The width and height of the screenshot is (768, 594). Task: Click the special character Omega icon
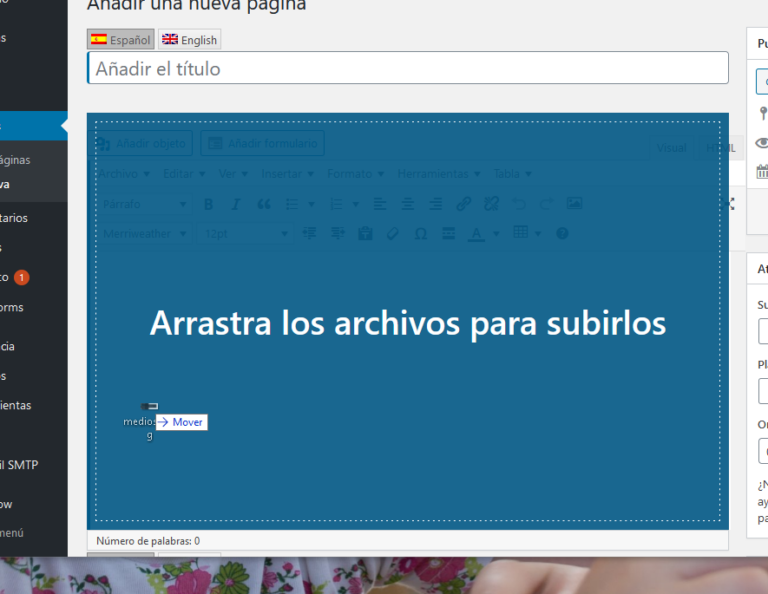[x=421, y=234]
